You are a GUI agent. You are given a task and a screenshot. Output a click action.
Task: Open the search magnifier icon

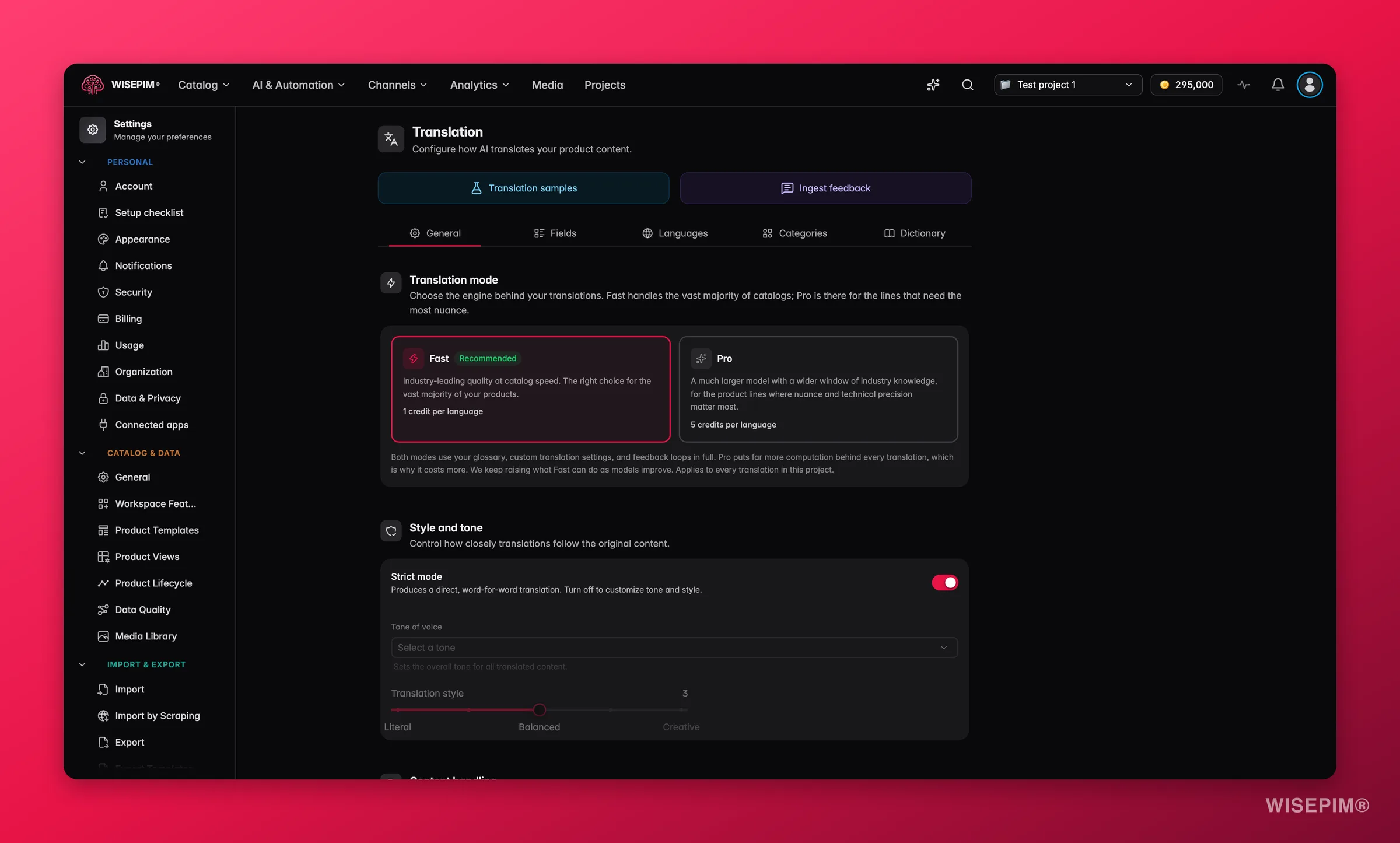point(967,85)
